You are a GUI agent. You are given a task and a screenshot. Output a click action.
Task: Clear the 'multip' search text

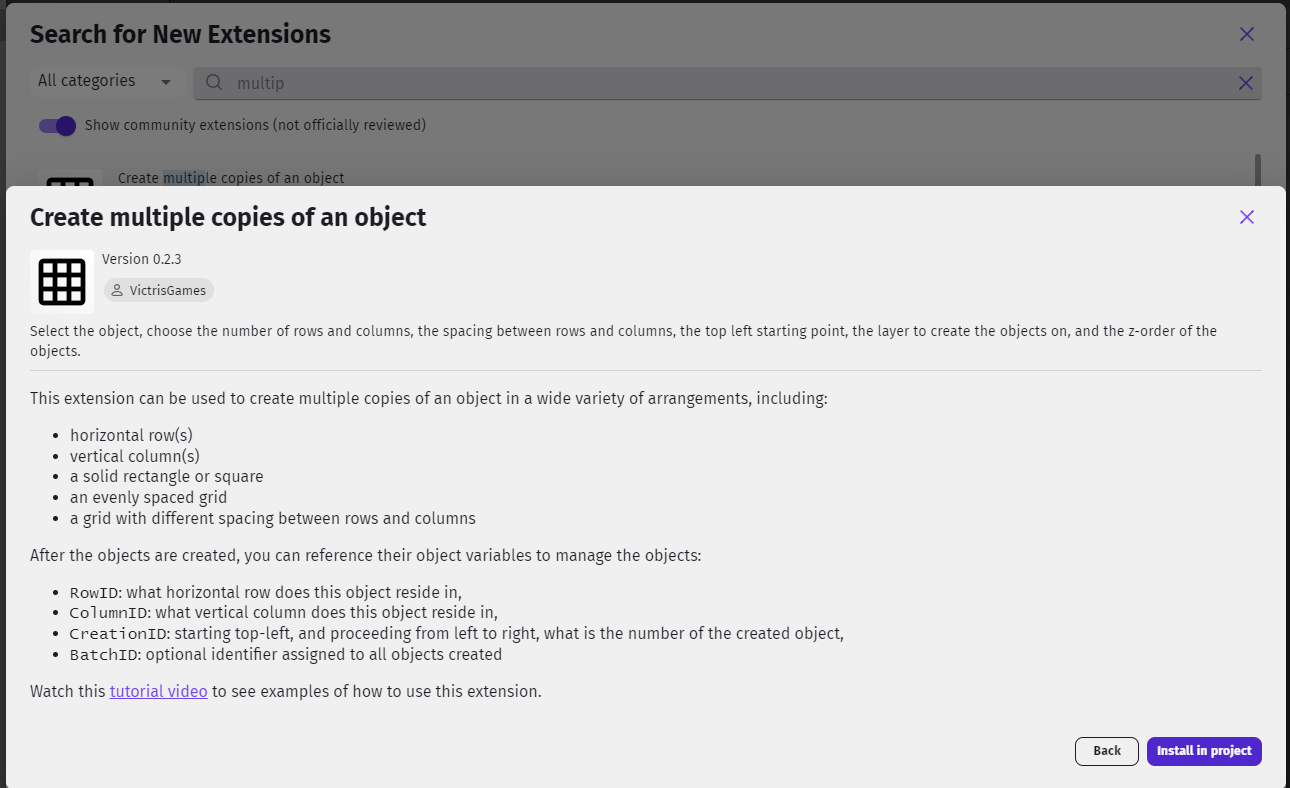[1246, 83]
